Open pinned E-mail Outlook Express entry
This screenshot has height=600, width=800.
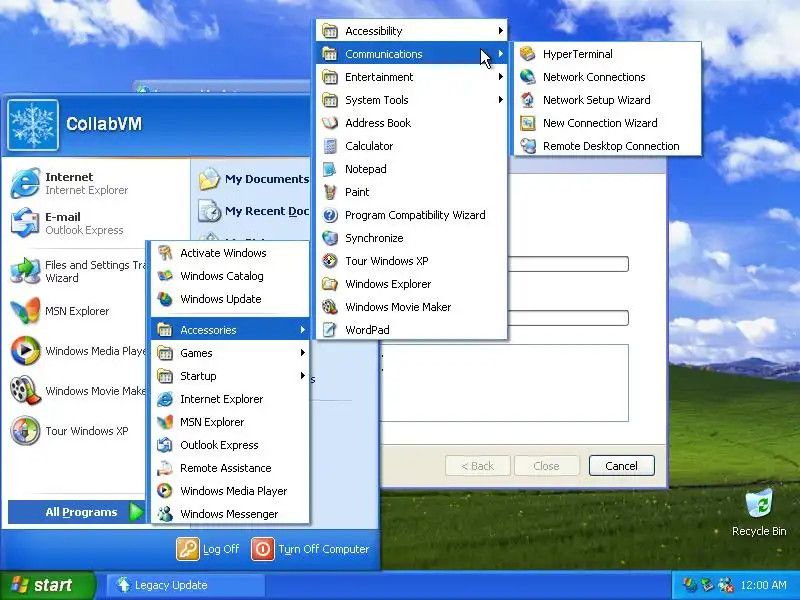point(77,223)
